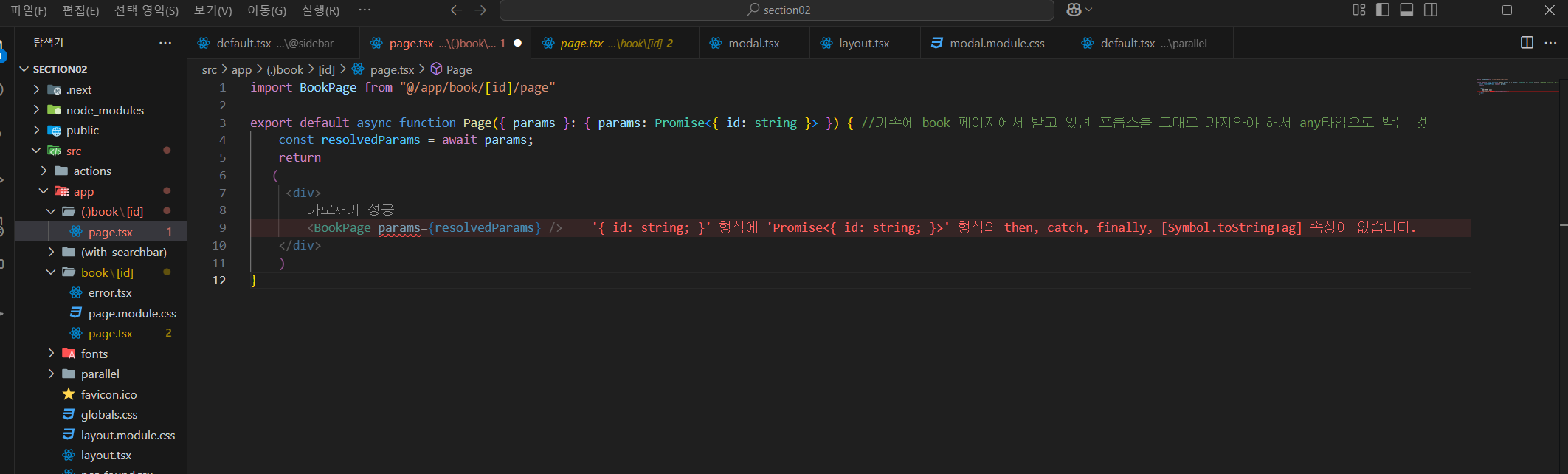Open the 보기(V) menu
The image size is (1568, 474).
point(213,10)
